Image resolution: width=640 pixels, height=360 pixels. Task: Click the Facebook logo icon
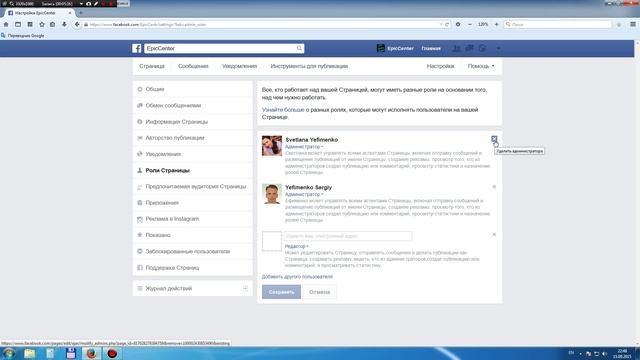[137, 49]
